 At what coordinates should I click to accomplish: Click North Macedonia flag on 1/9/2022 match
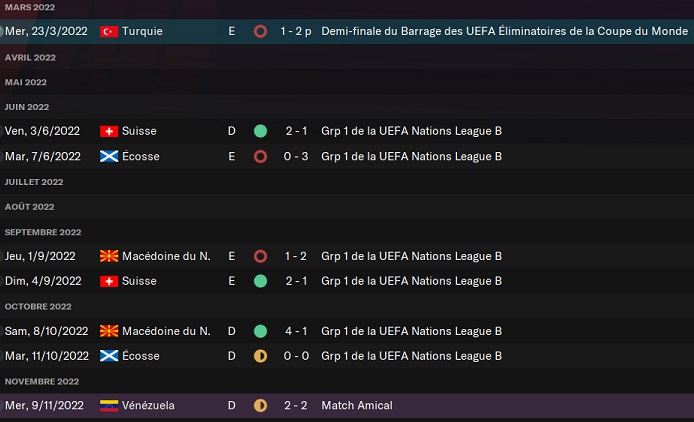point(109,256)
